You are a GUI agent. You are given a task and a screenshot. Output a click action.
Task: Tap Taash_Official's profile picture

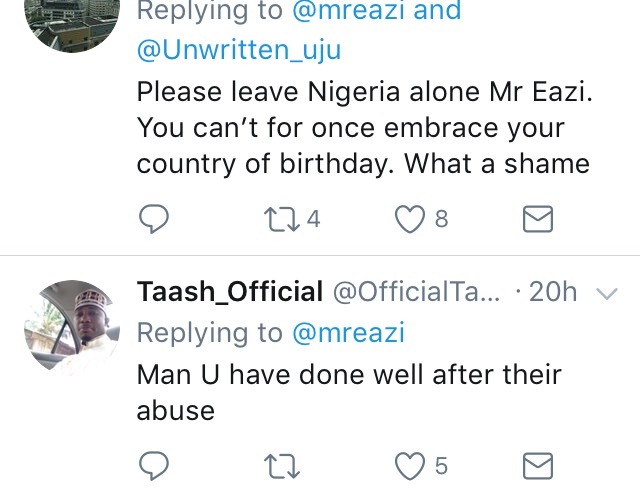pos(72,327)
